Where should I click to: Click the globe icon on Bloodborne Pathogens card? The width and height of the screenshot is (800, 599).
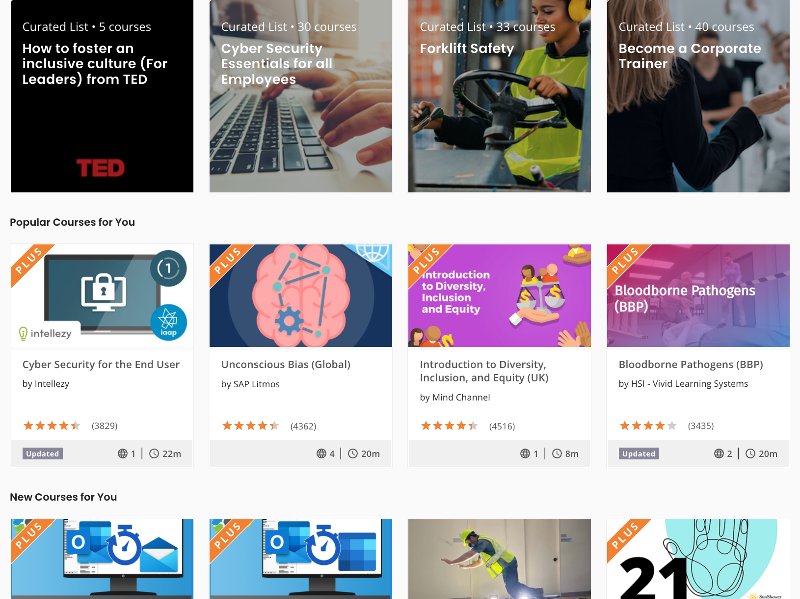pos(719,454)
